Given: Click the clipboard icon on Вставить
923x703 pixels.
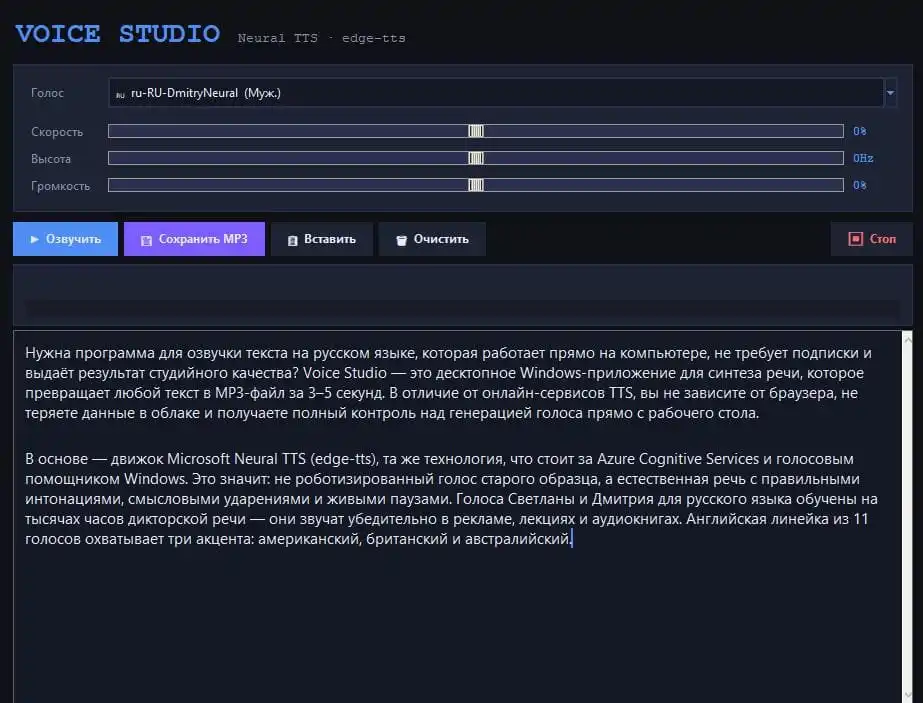Looking at the screenshot, I should pyautogui.click(x=292, y=240).
